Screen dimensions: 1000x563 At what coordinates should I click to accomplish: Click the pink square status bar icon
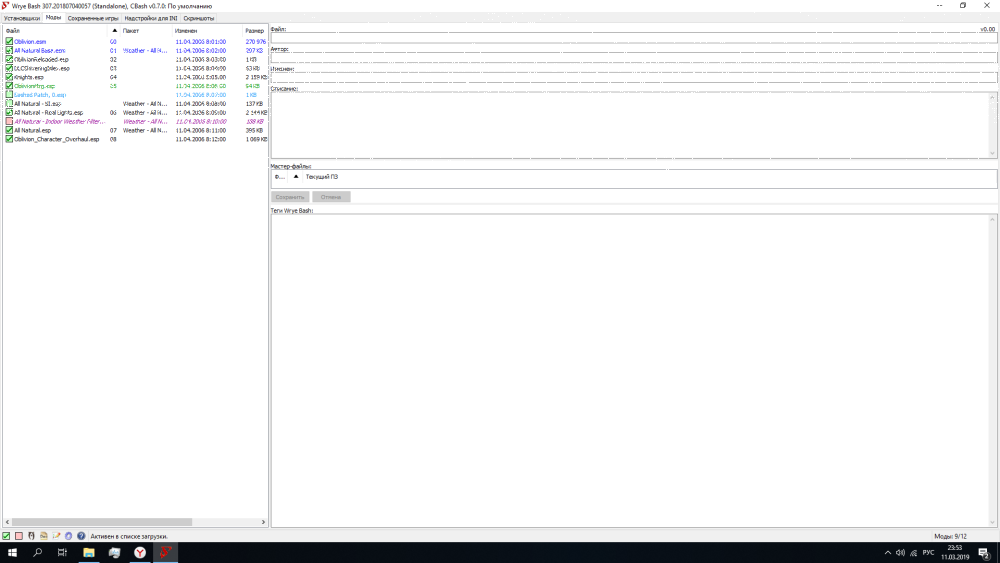pos(18,536)
